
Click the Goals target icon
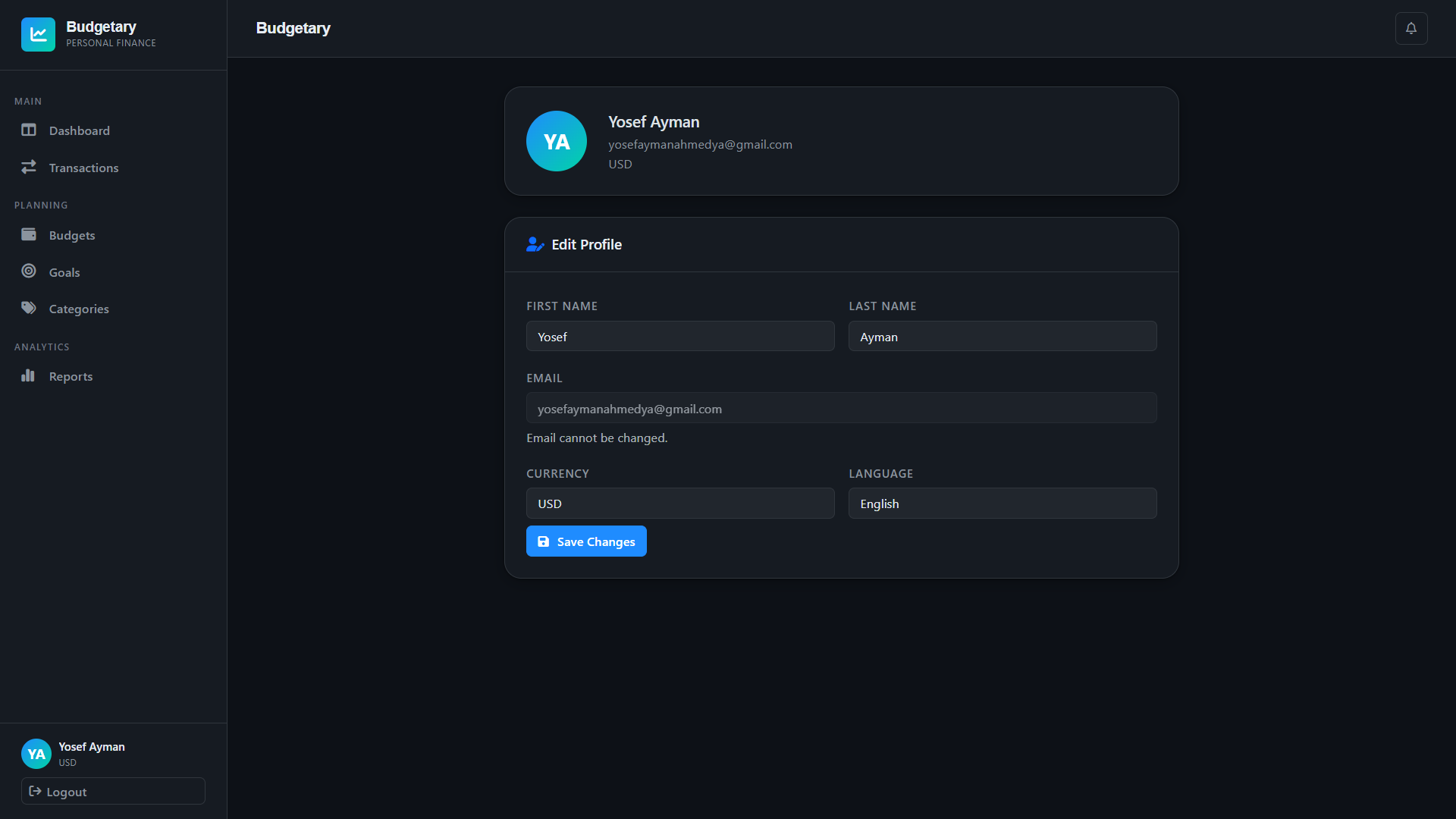[x=29, y=271]
